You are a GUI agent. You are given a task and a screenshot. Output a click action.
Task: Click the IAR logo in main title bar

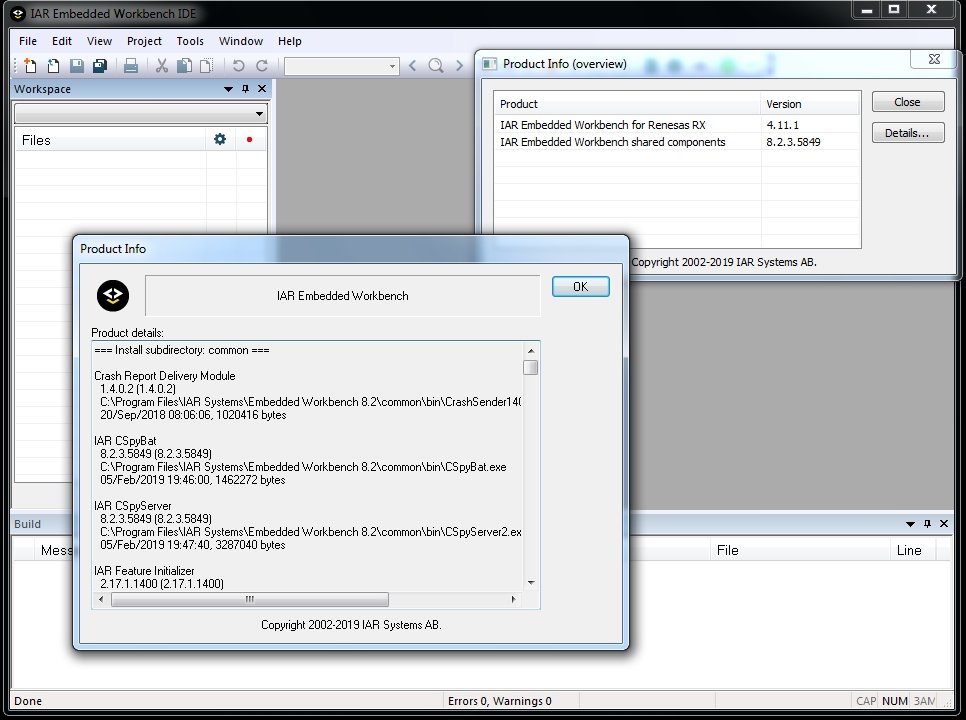click(x=18, y=14)
